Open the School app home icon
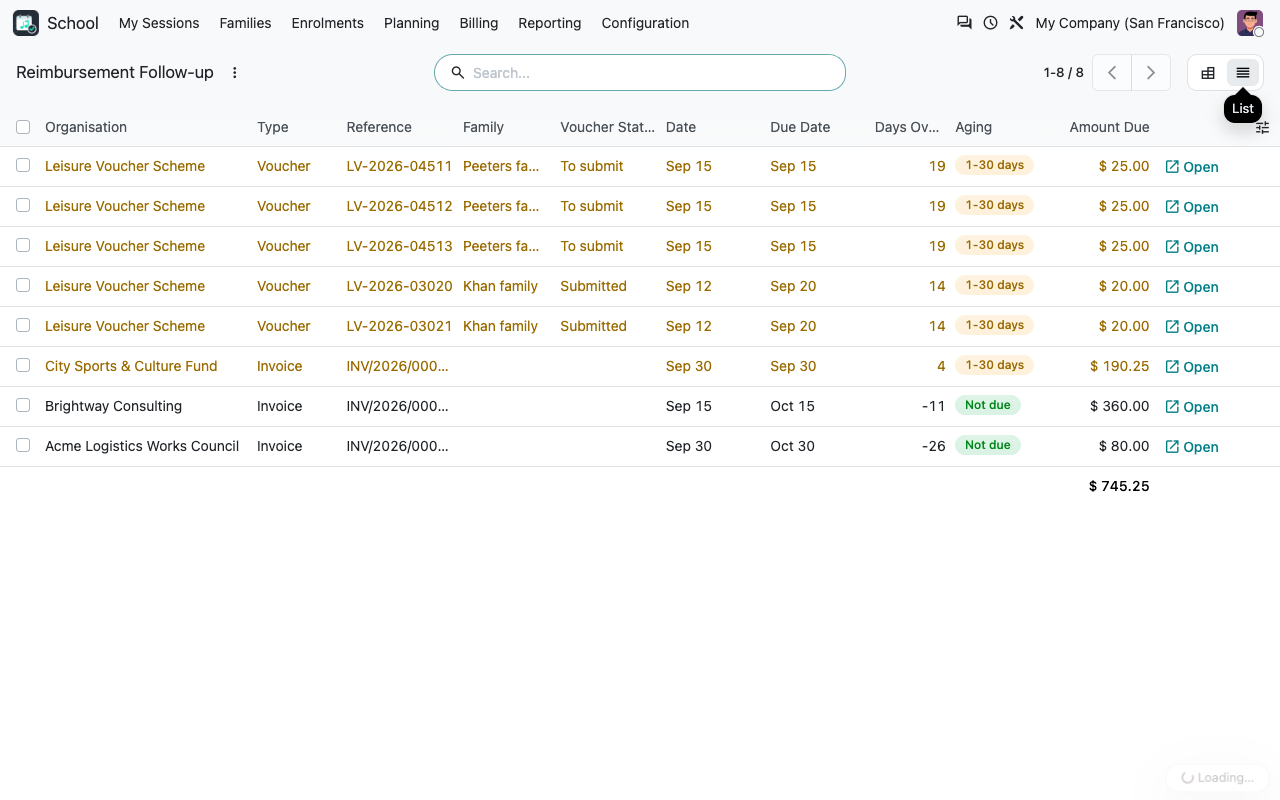This screenshot has width=1280, height=800. [26, 23]
